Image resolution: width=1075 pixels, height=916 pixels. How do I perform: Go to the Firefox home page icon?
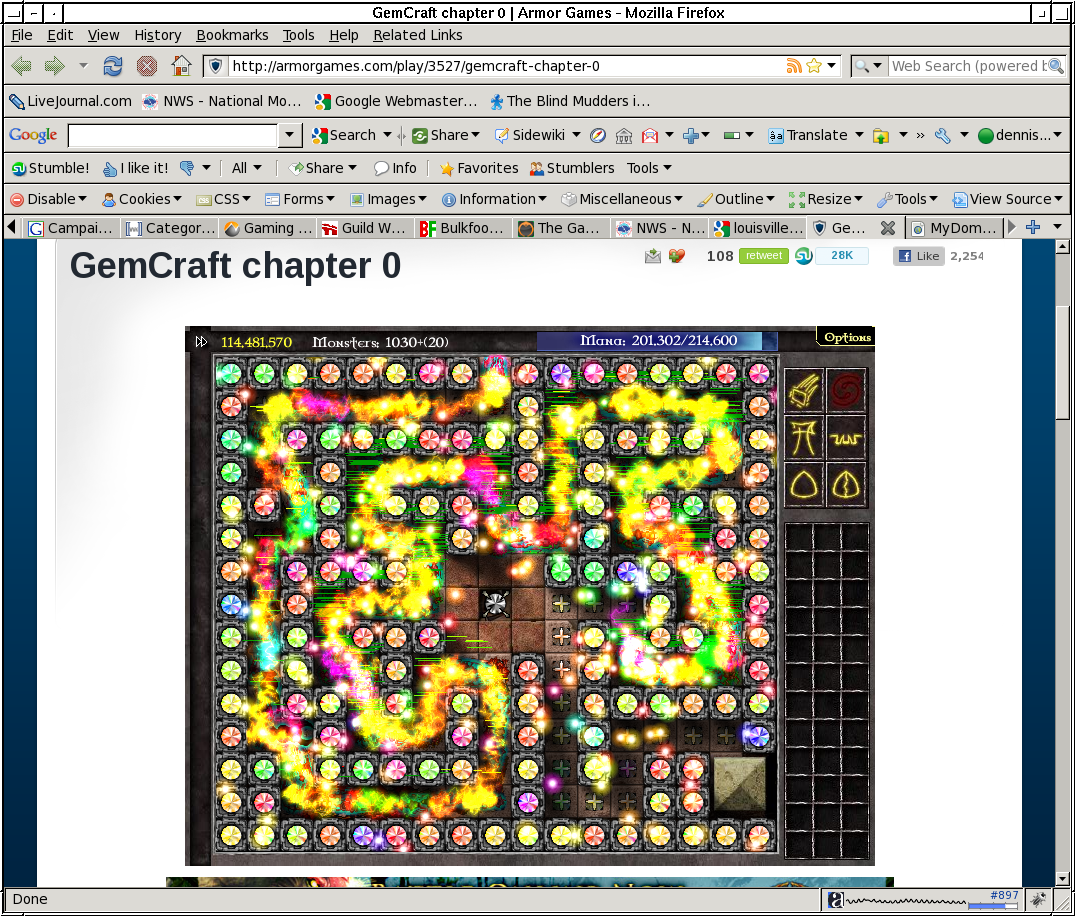tap(181, 66)
